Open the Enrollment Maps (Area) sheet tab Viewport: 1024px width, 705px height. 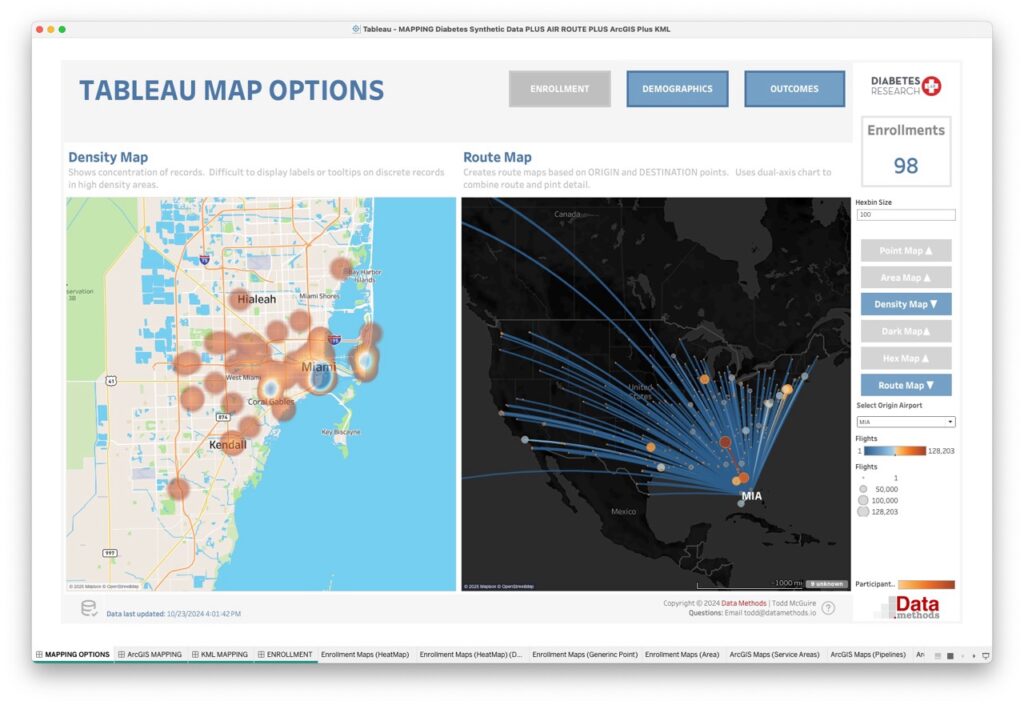(x=681, y=654)
